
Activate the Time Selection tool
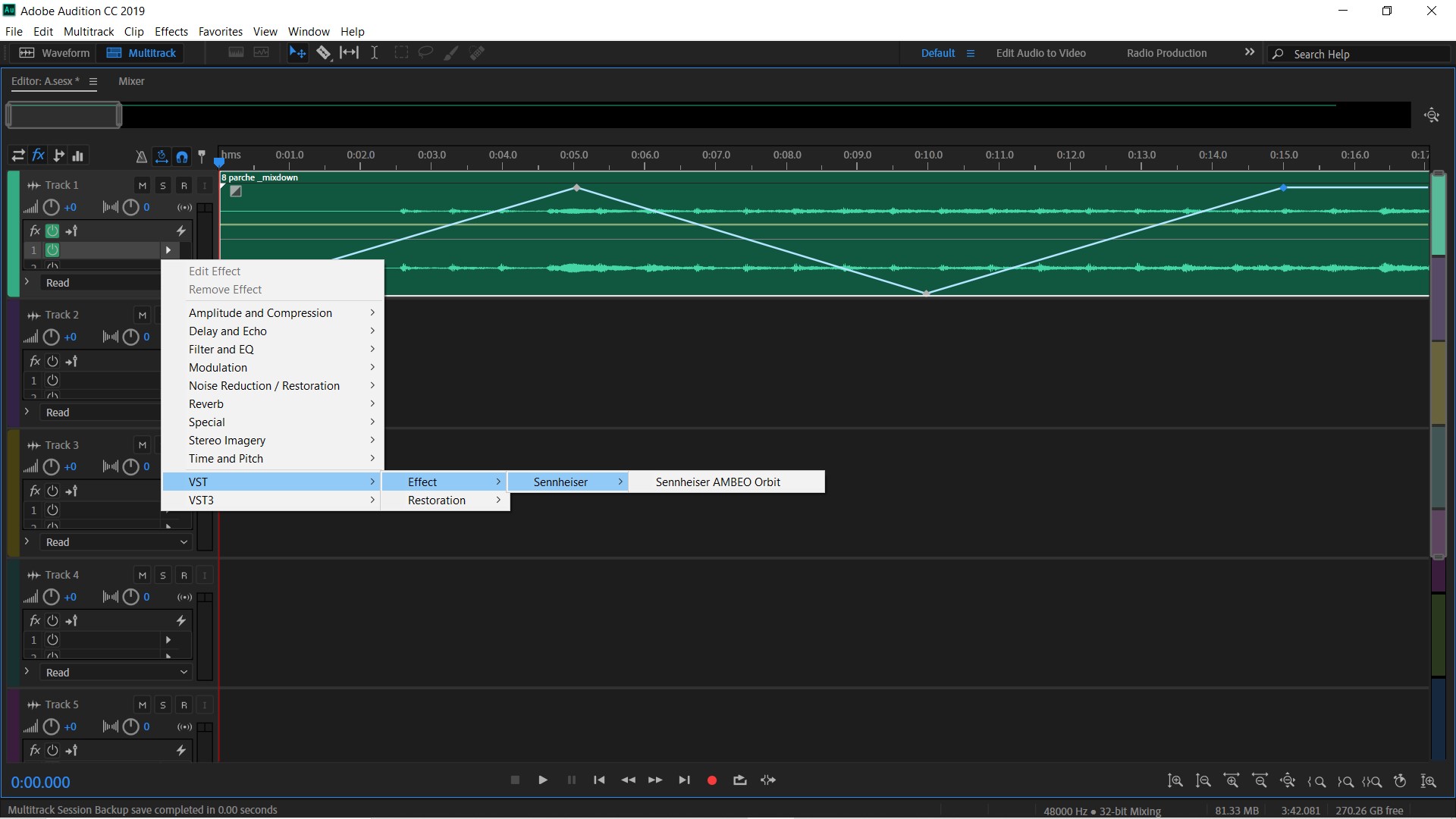(x=375, y=52)
